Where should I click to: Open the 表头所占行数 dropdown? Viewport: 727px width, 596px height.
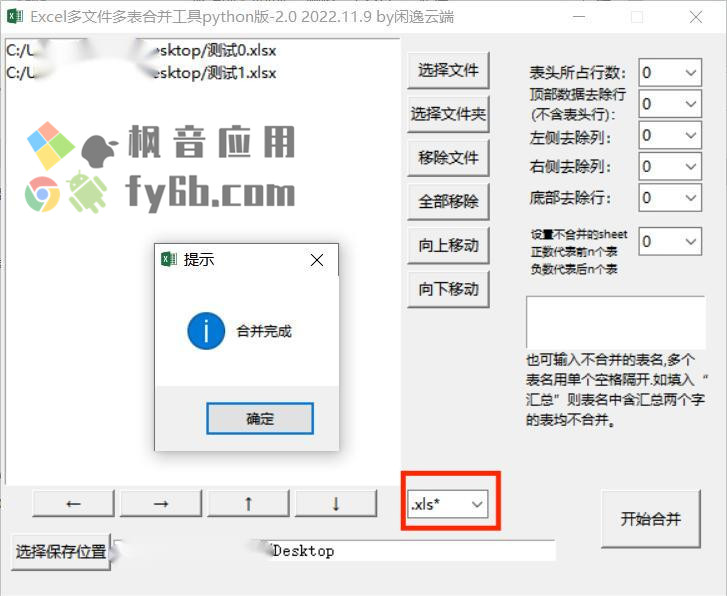click(x=670, y=72)
